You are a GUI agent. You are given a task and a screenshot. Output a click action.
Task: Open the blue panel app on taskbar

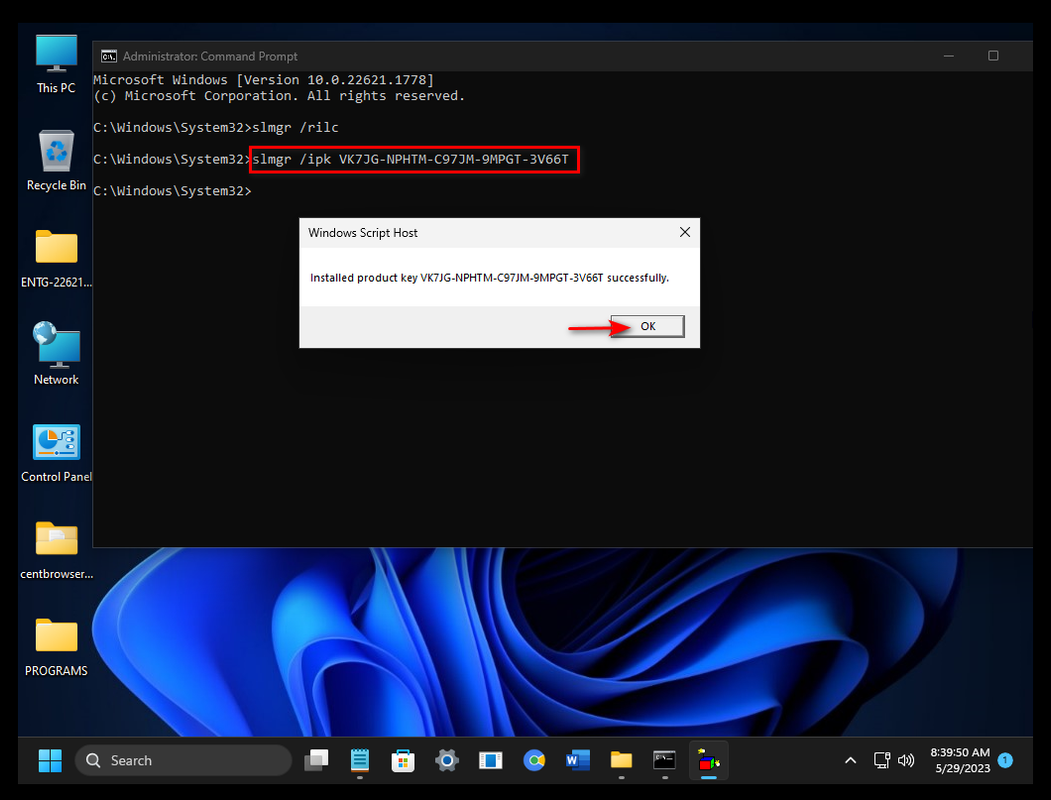coord(491,760)
